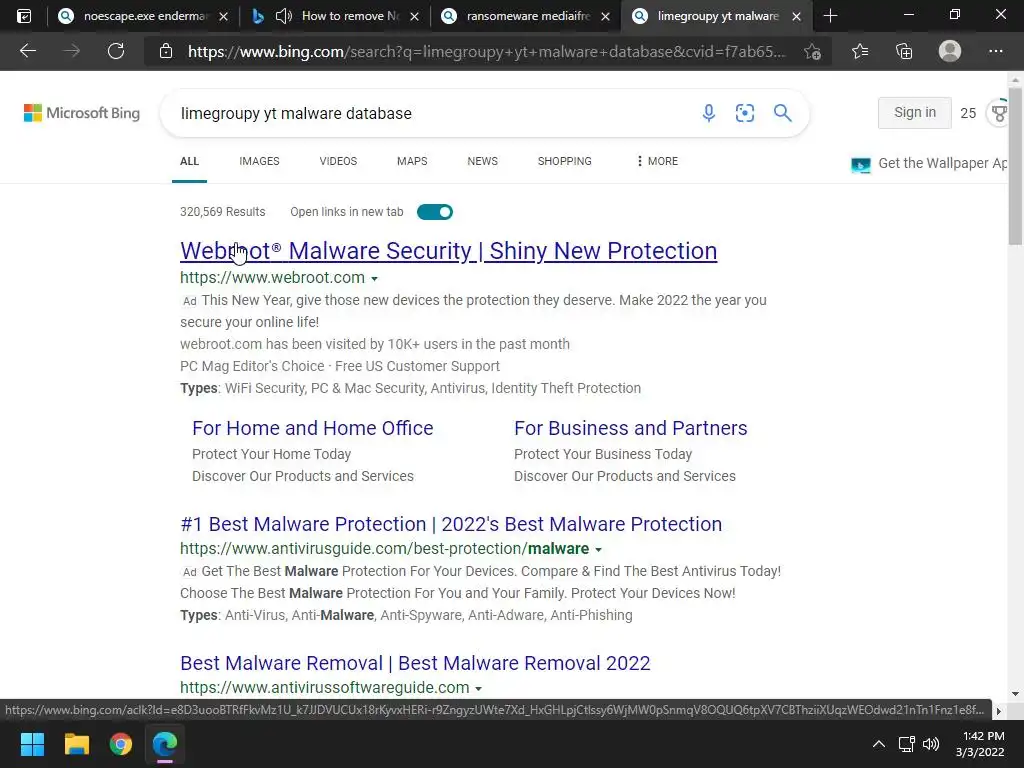This screenshot has width=1024, height=768.
Task: Select the MAPS search tab
Action: click(412, 161)
